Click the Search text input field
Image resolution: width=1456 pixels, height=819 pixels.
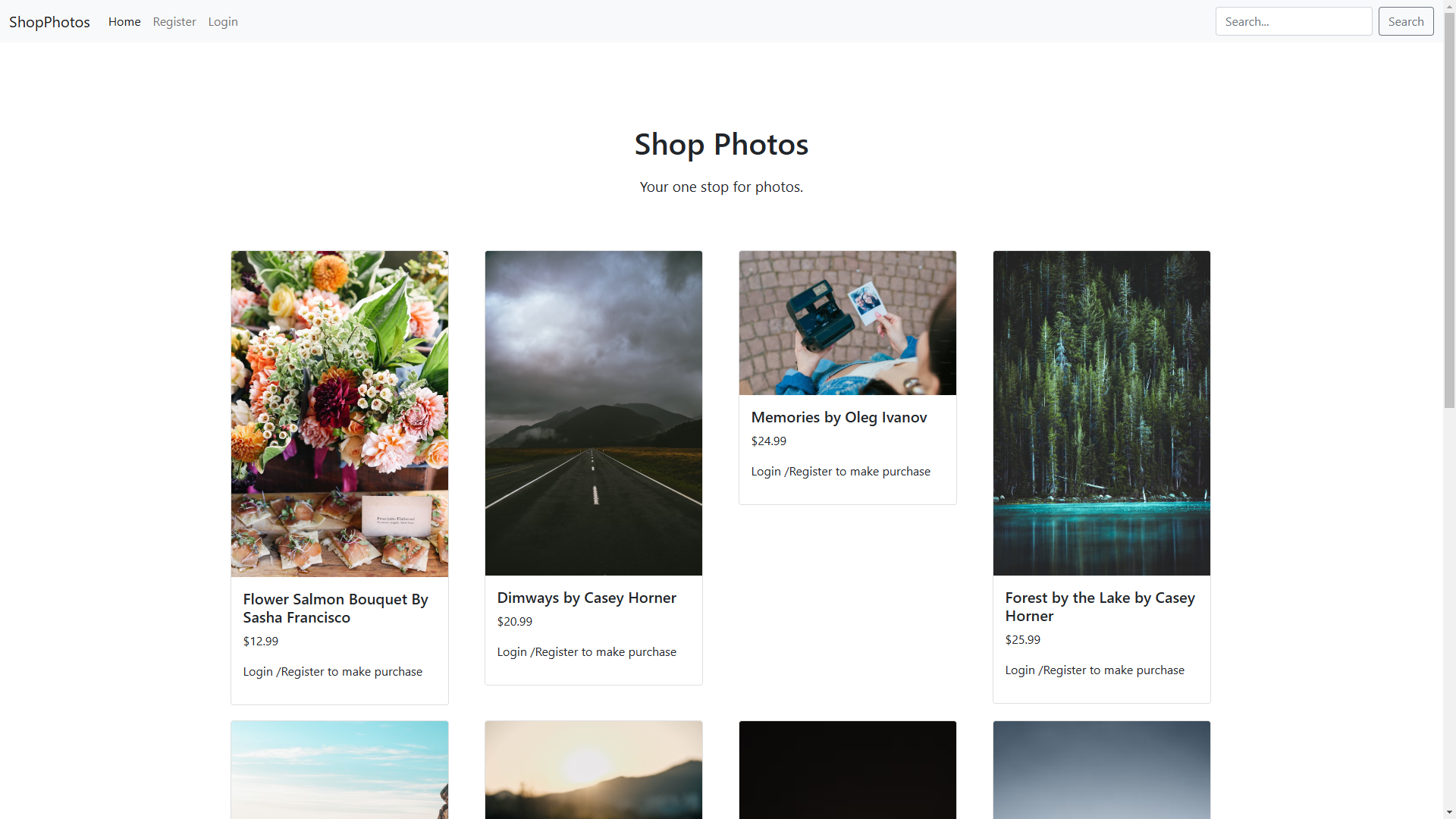1293,21
